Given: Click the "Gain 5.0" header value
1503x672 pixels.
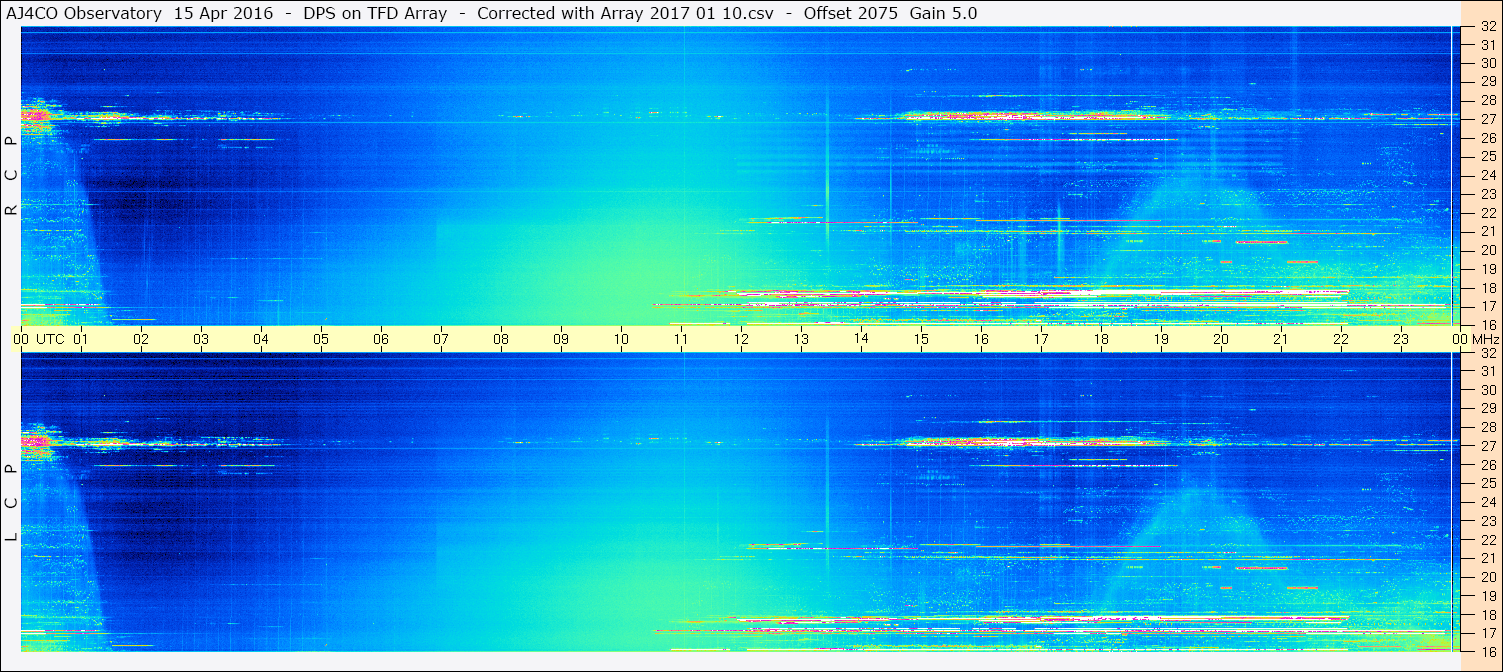Looking at the screenshot, I should coord(943,14).
